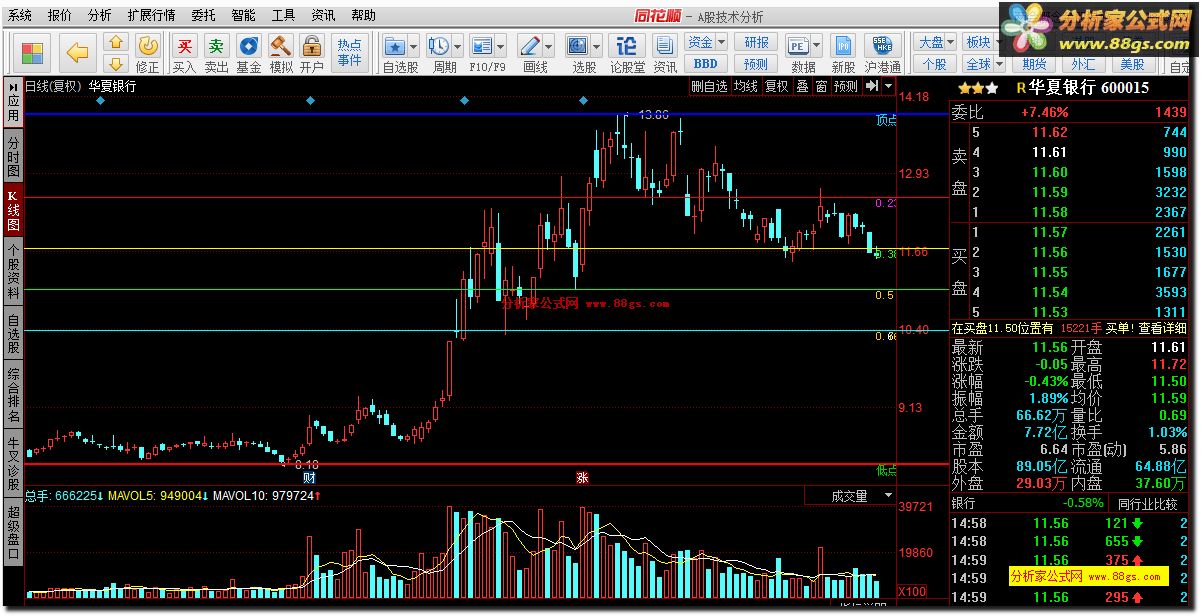
Task: Open the 自选股 star folder icon
Action: click(395, 45)
